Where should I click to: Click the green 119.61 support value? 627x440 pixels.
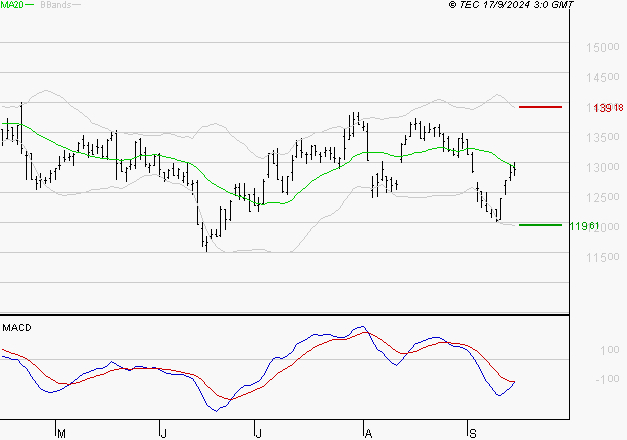[x=584, y=226]
